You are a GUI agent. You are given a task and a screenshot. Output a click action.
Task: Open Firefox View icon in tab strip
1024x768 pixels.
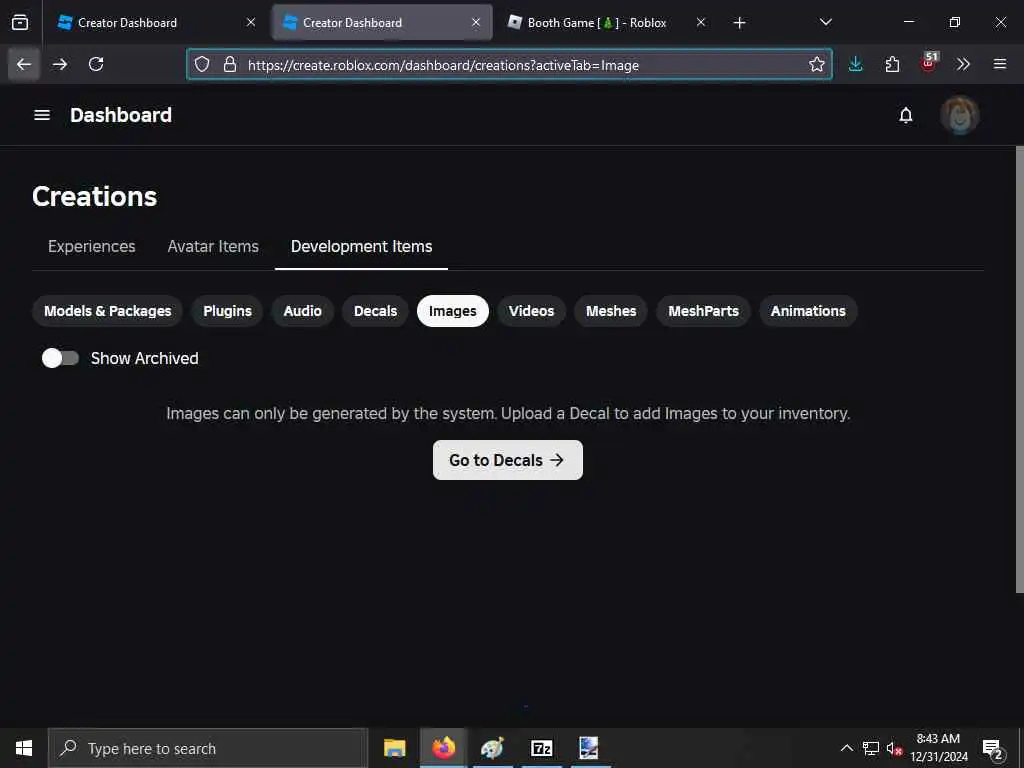(20, 22)
